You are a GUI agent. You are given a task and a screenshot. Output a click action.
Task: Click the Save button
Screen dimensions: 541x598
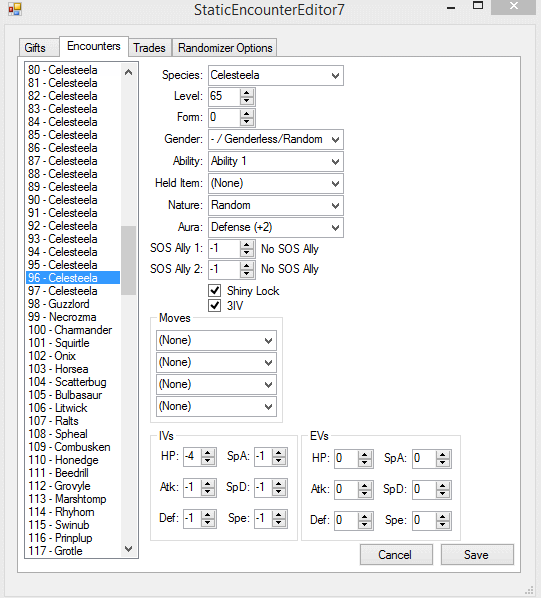[x=477, y=555]
